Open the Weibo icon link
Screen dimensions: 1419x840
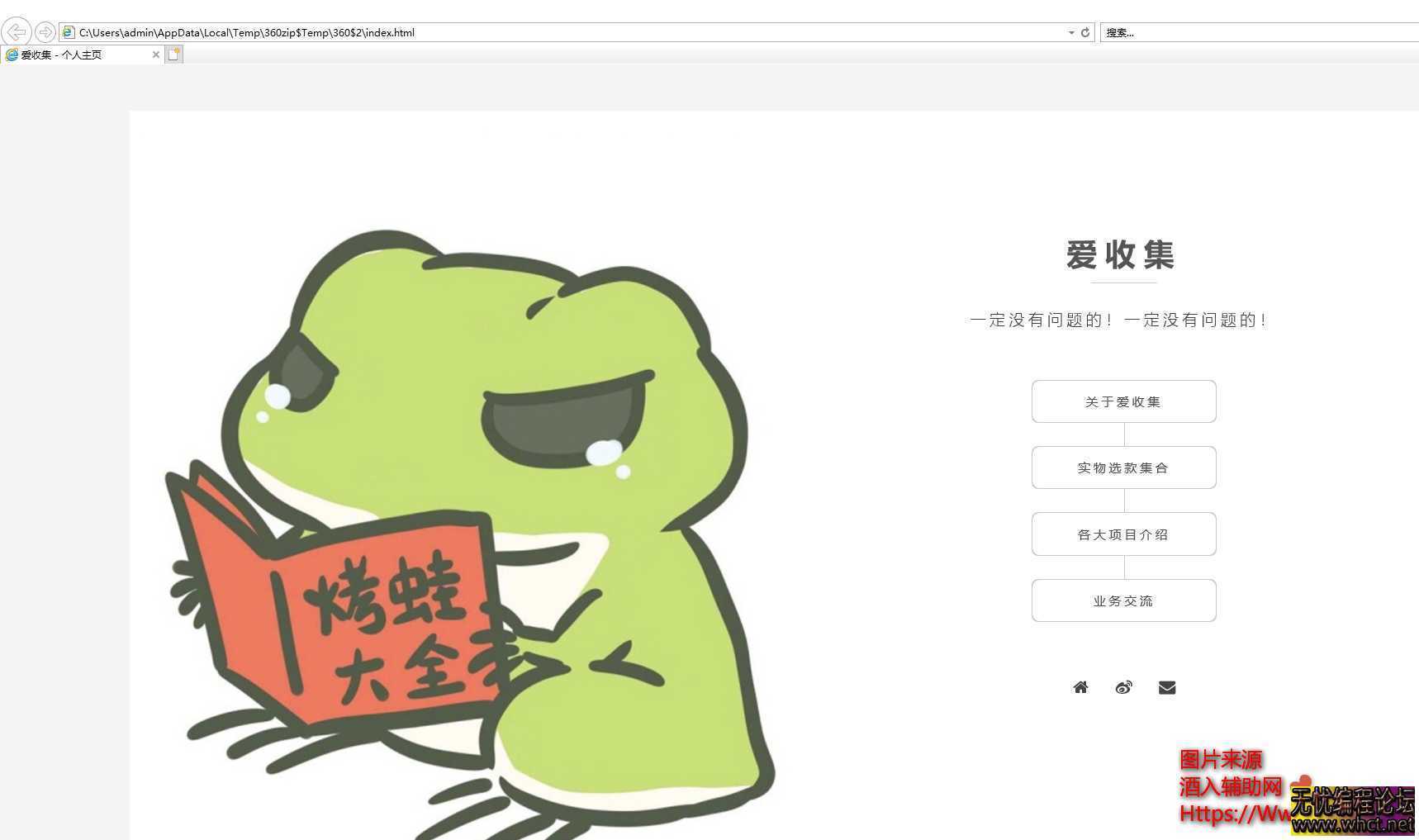click(x=1123, y=687)
